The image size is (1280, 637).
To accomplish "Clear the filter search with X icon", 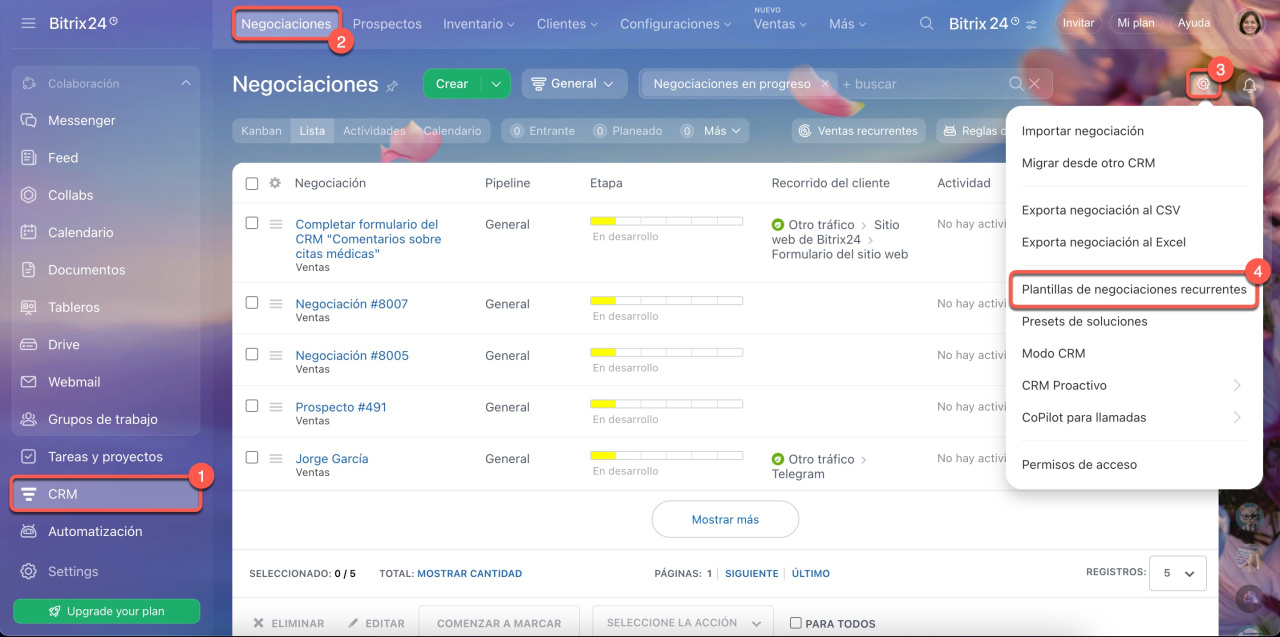I will [x=1035, y=84].
